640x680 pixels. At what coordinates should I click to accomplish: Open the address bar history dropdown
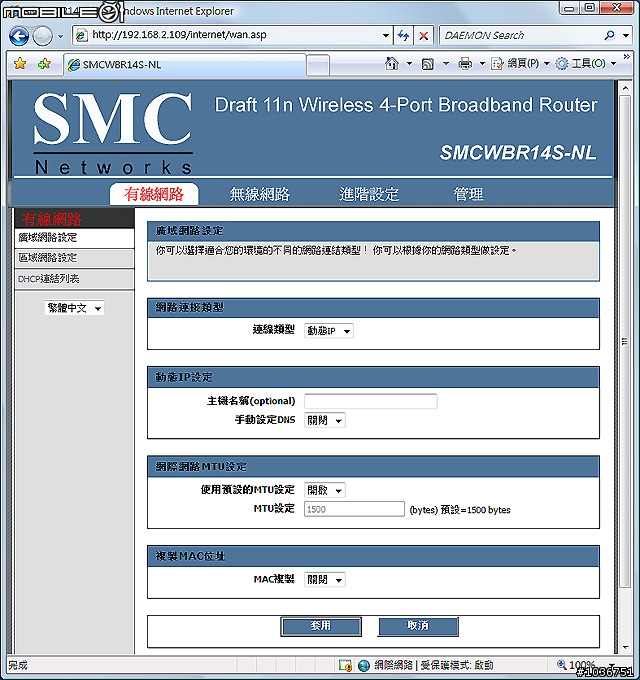coord(385,36)
